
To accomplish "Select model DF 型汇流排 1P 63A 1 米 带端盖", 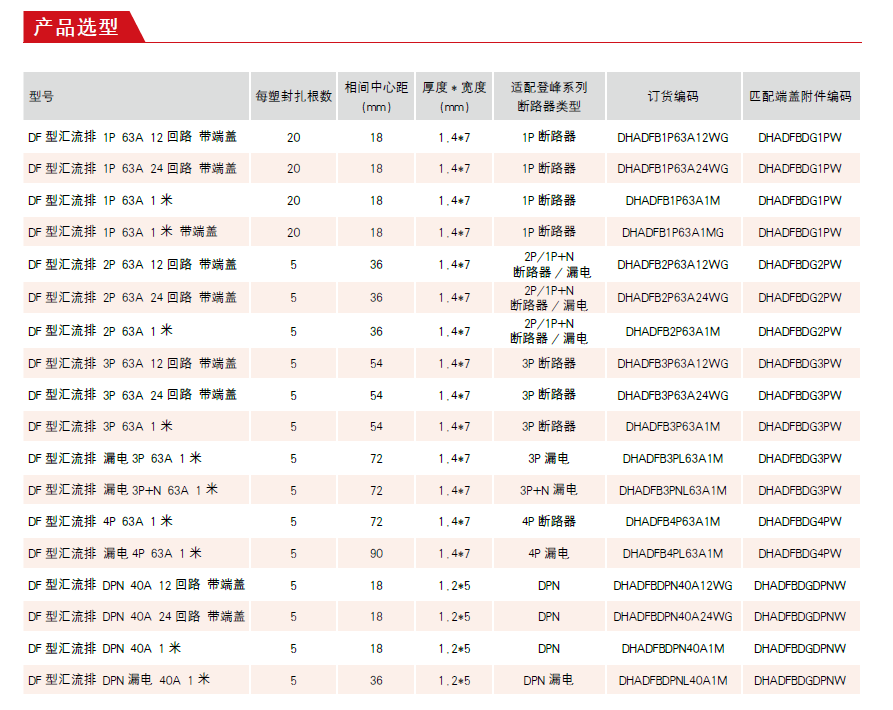I will [x=122, y=232].
